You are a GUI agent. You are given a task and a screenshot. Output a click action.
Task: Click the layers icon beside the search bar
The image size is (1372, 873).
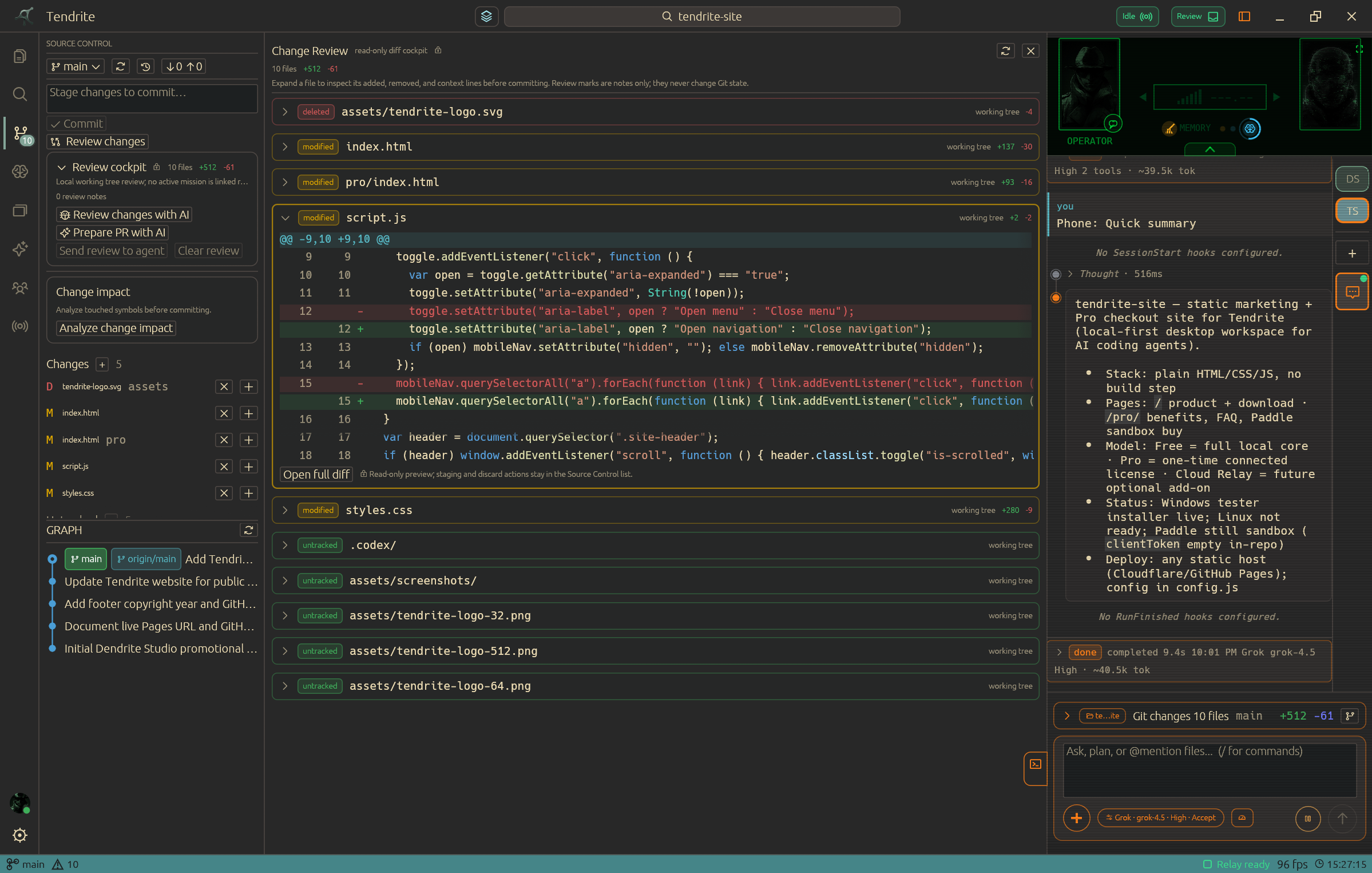(x=486, y=17)
